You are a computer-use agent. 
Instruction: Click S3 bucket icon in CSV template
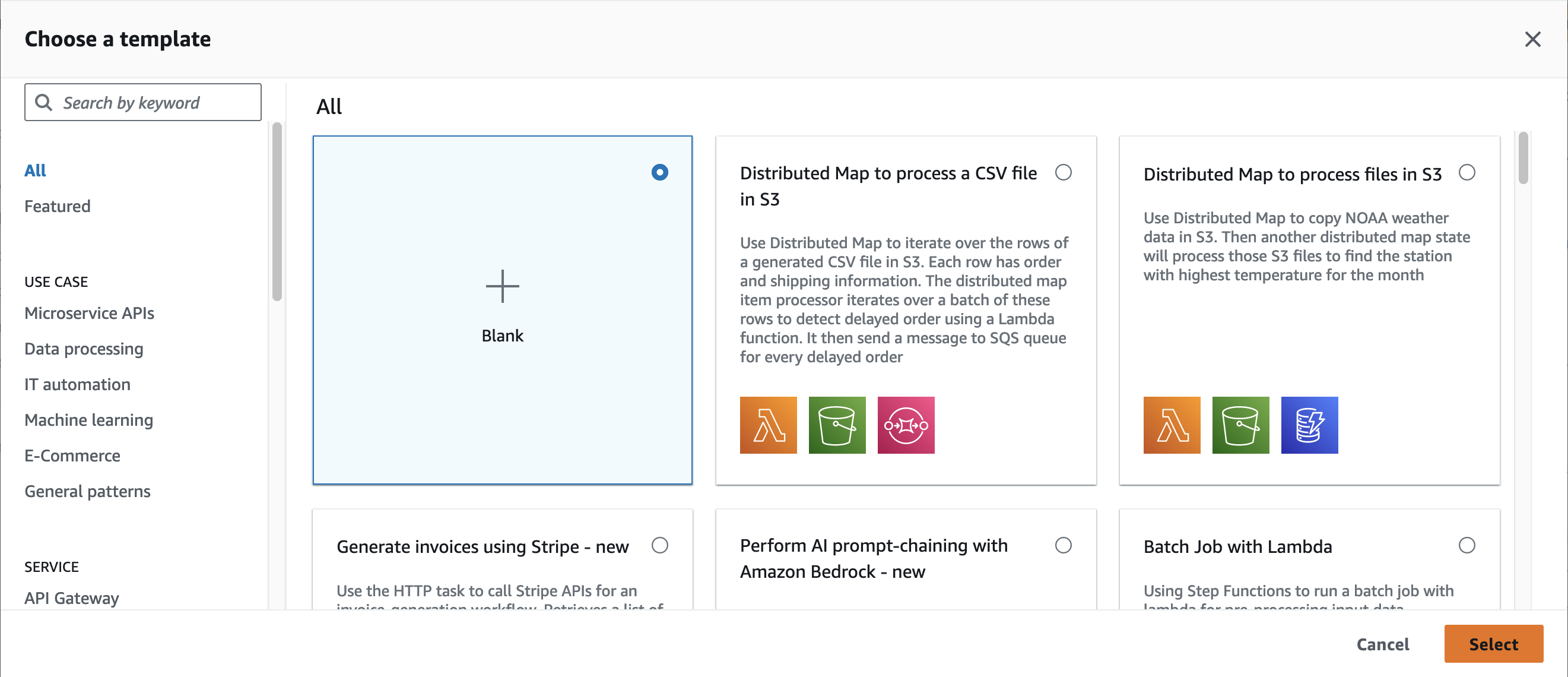(837, 425)
